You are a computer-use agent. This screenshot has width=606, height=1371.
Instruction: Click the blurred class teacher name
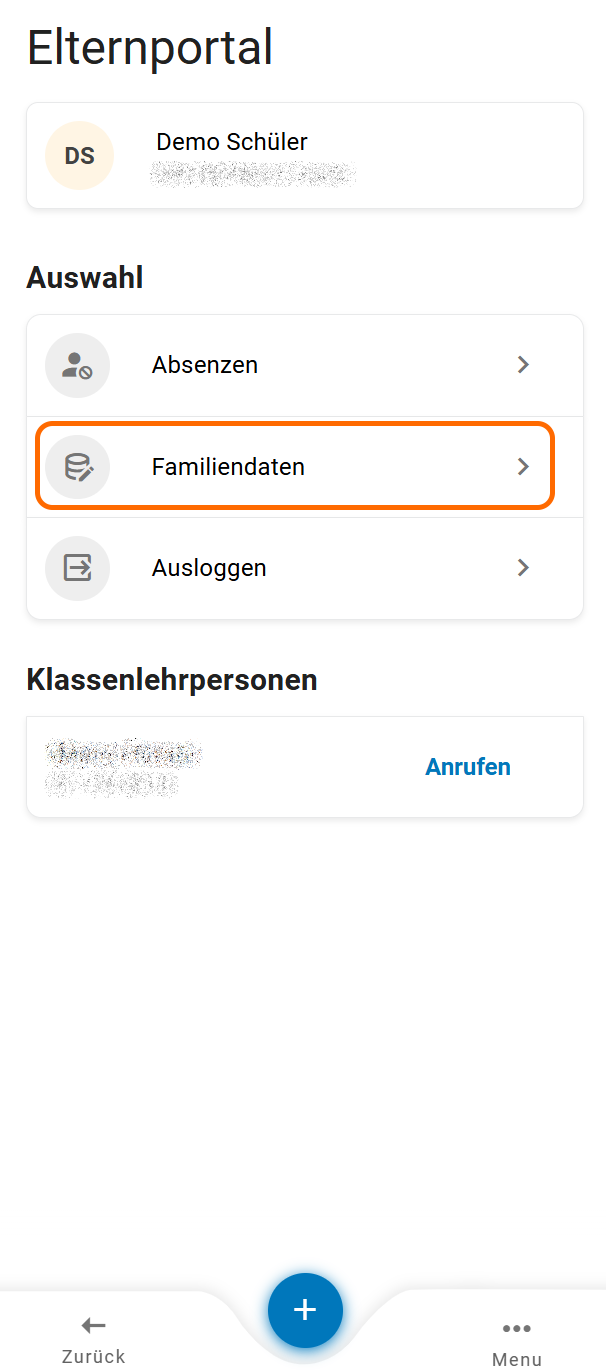(124, 754)
